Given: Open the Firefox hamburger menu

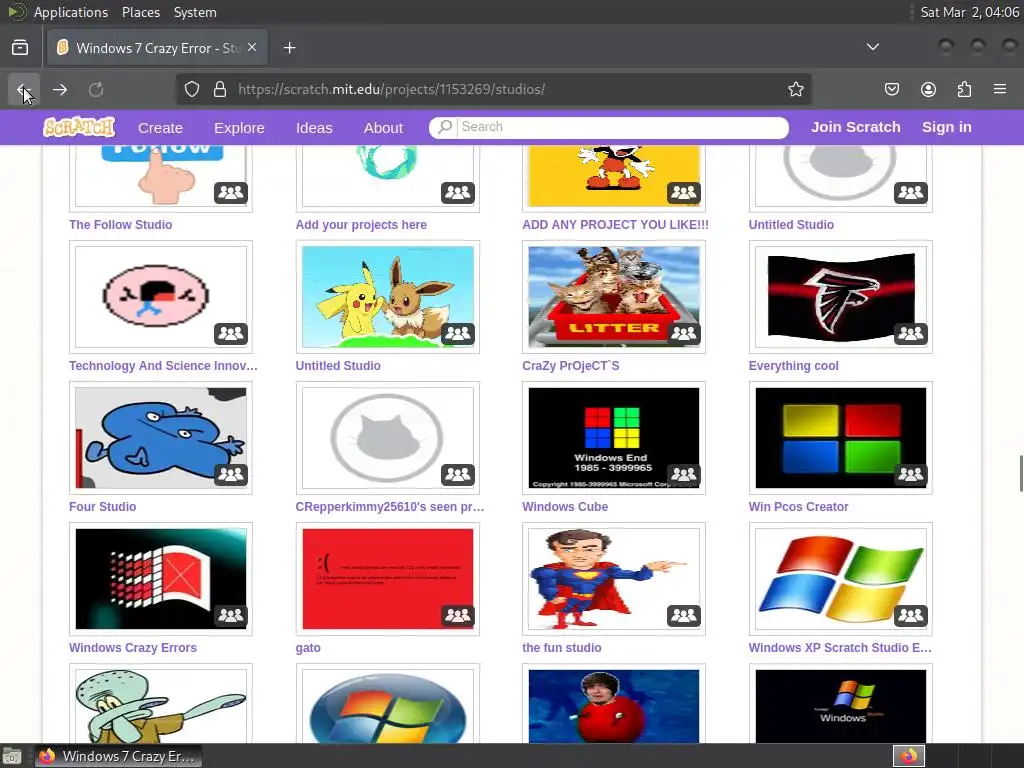Looking at the screenshot, I should click(1000, 89).
